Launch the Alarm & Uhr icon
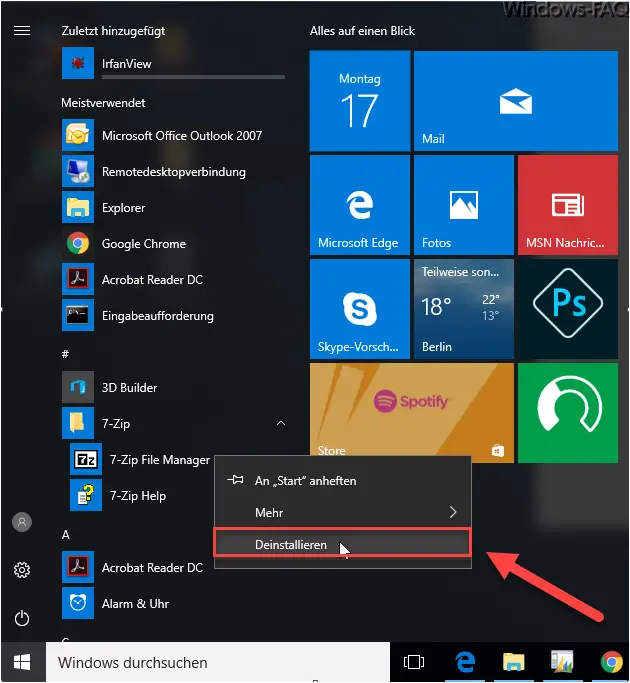 (78, 603)
